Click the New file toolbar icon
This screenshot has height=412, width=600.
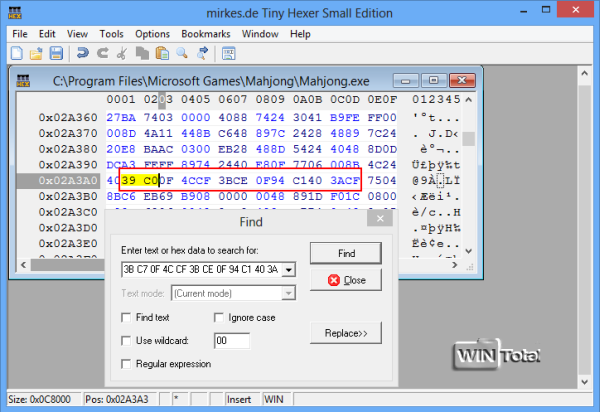16,53
